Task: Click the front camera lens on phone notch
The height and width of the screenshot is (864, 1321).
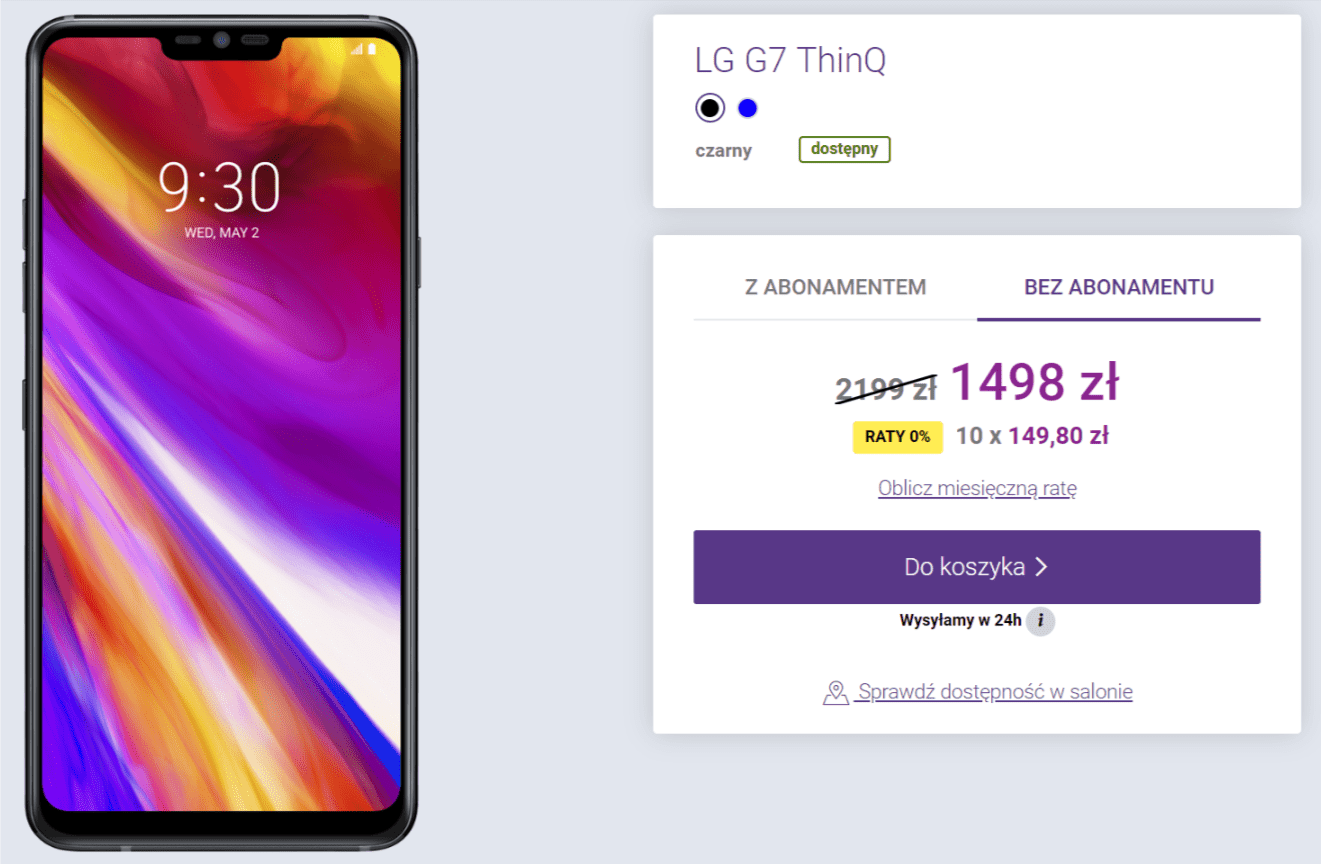Action: point(221,42)
